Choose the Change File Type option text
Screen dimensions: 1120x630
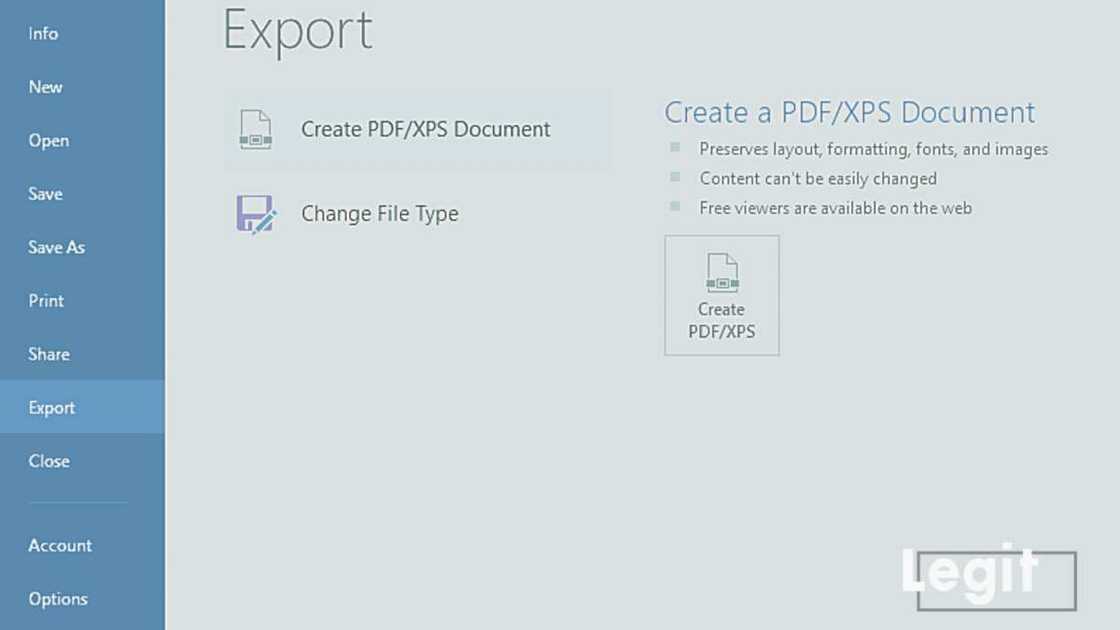(x=379, y=214)
